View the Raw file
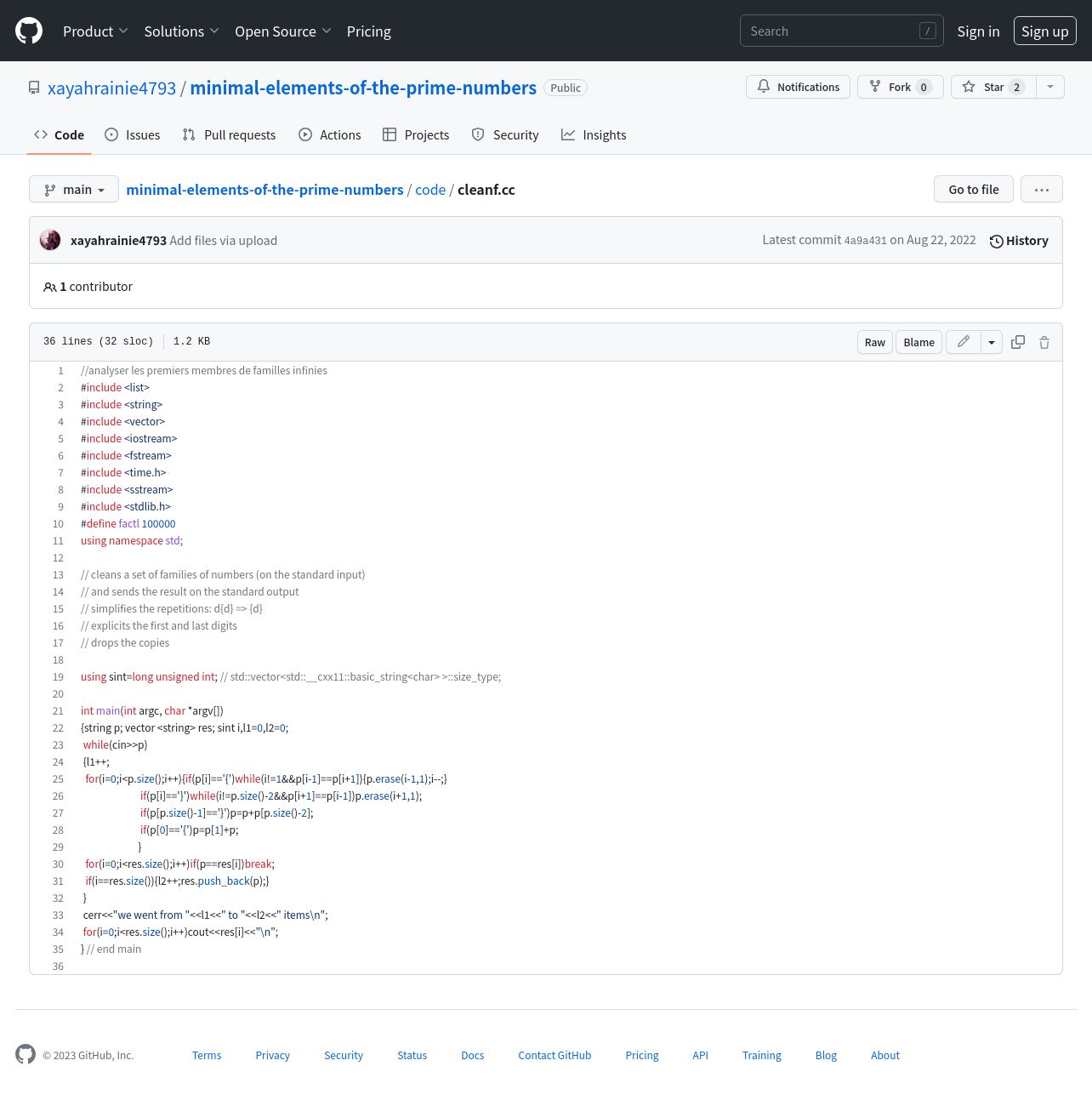Image resolution: width=1092 pixels, height=1106 pixels. (x=874, y=342)
